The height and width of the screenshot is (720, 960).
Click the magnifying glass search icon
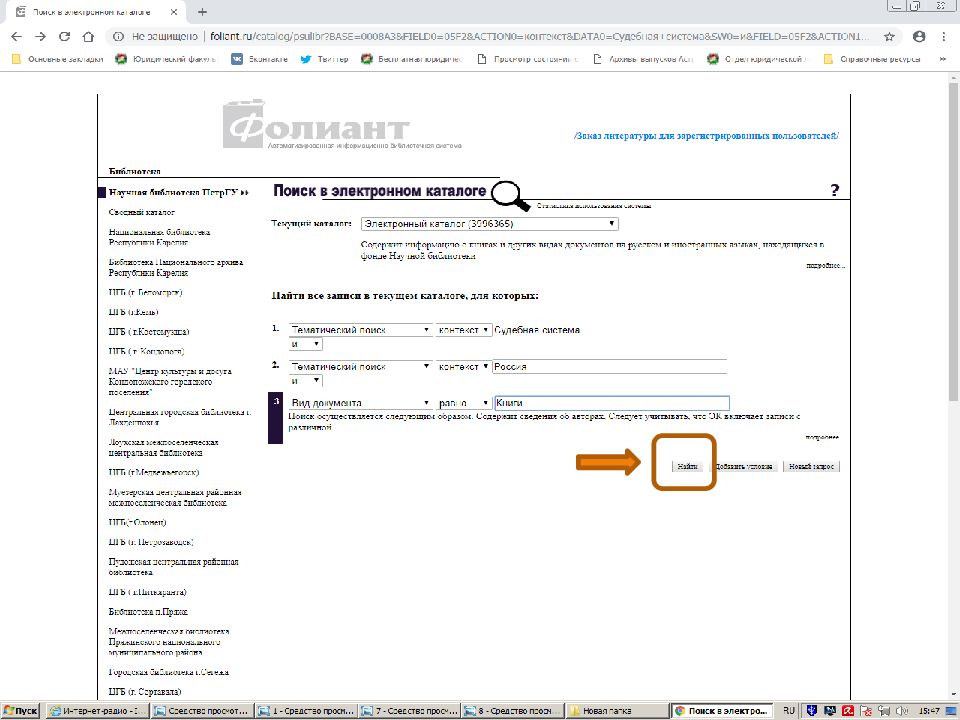(510, 193)
